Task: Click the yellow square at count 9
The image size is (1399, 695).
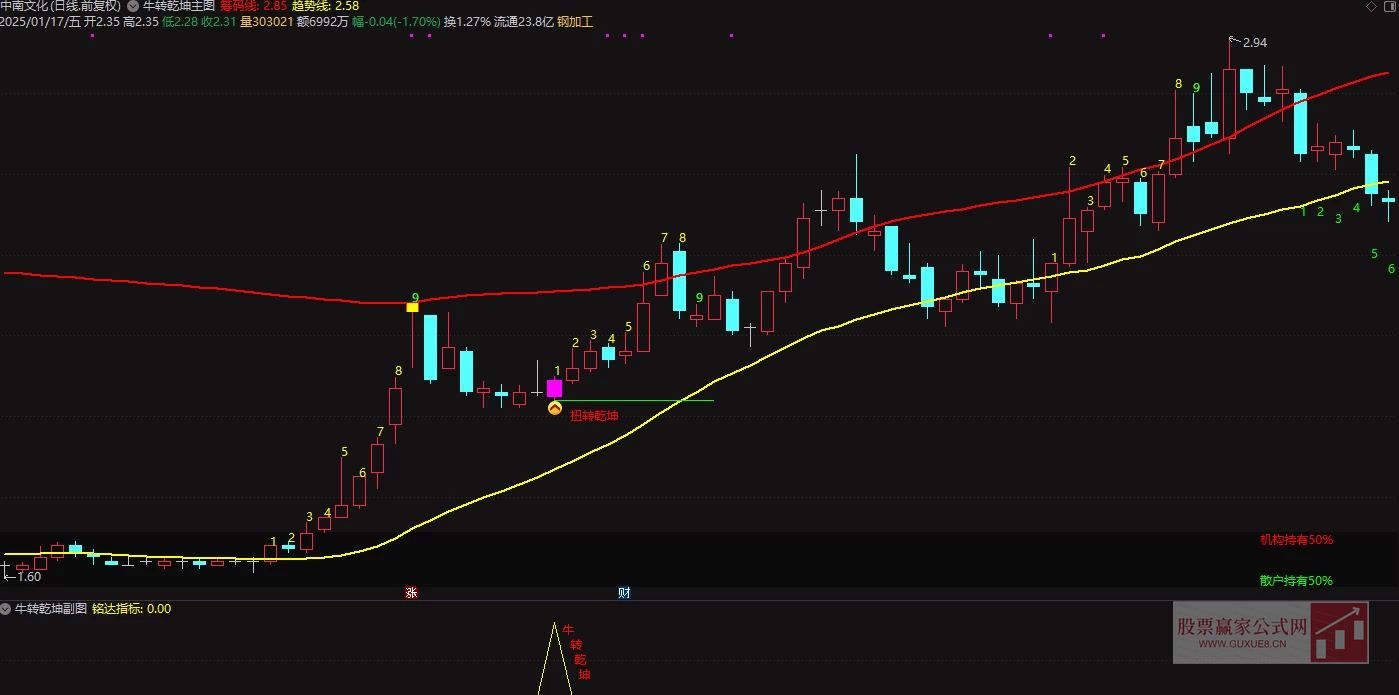Action: [412, 307]
